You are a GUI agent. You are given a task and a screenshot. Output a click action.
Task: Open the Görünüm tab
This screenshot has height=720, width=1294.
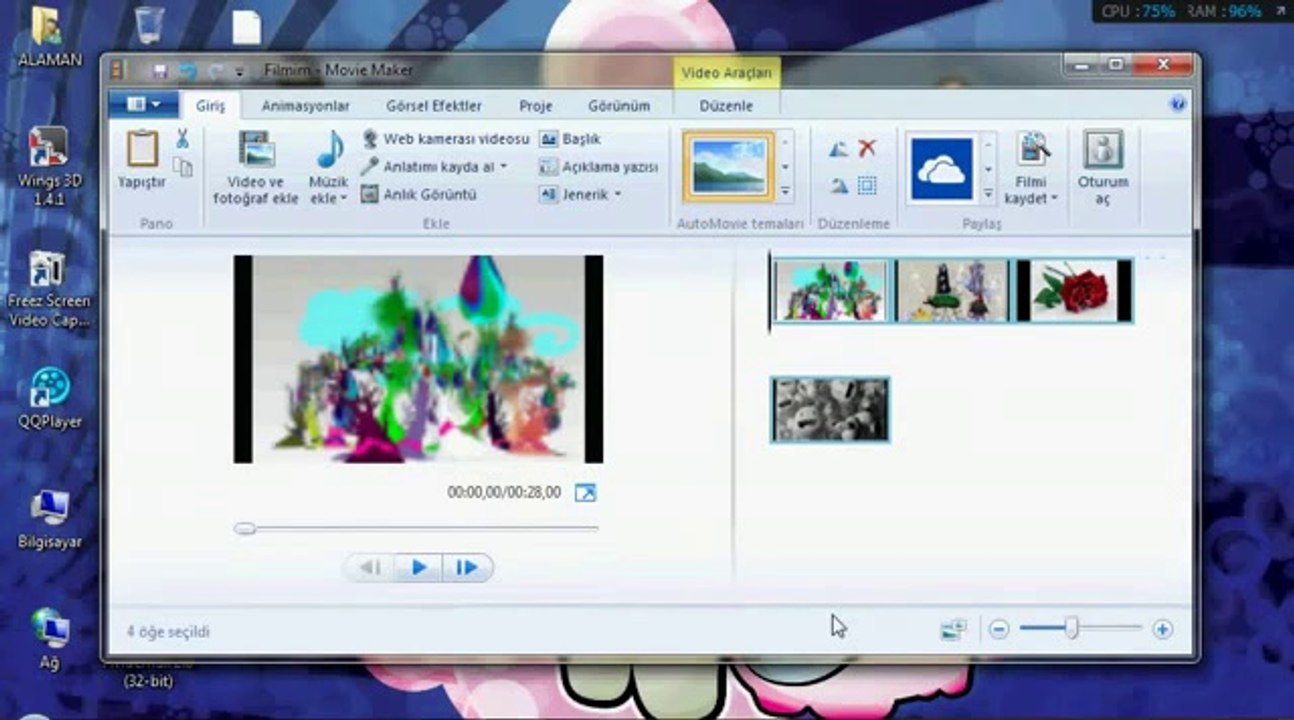tap(619, 105)
